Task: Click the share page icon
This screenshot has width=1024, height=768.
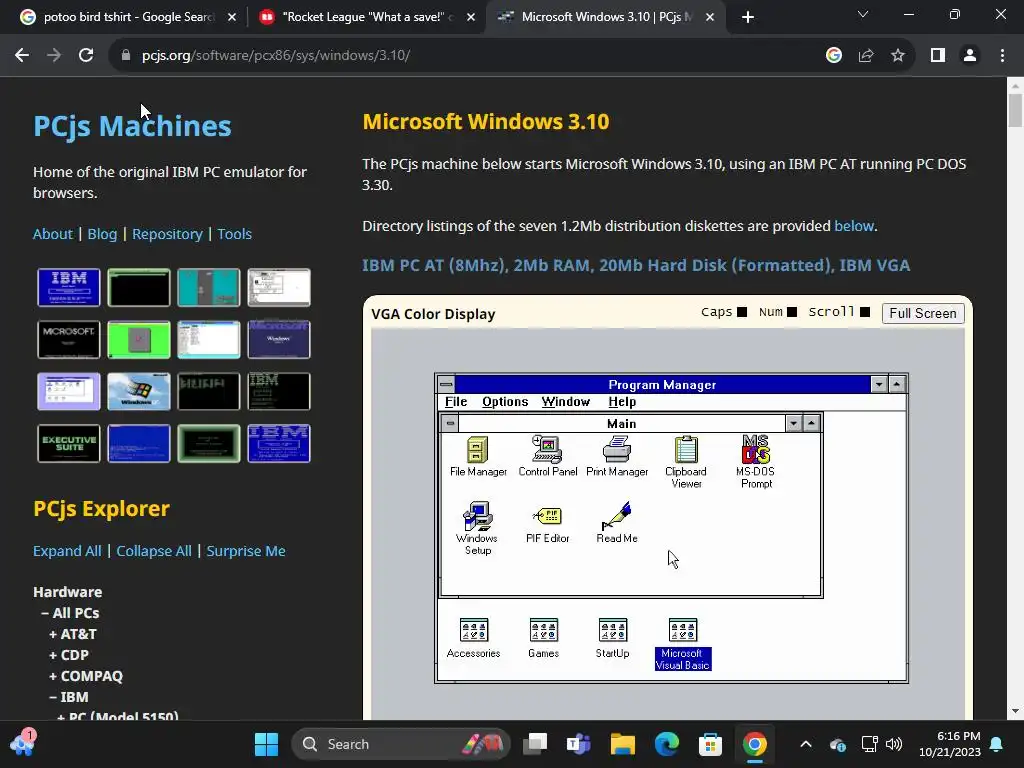Action: (866, 56)
